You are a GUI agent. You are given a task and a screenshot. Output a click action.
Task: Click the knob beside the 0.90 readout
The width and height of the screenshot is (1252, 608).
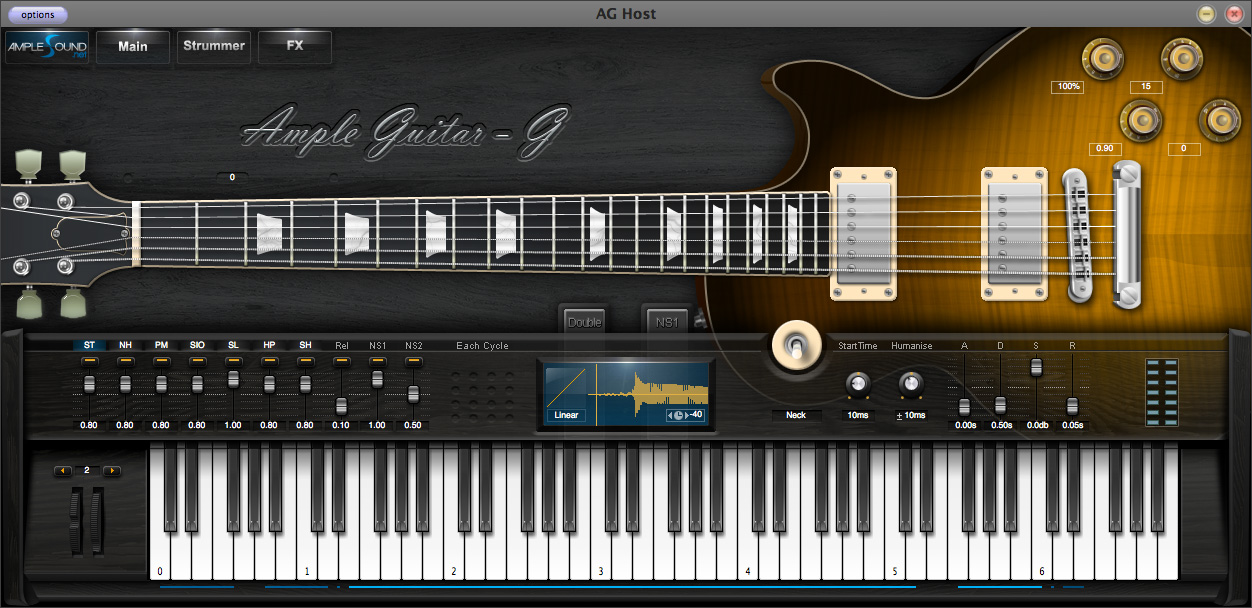pos(1141,121)
